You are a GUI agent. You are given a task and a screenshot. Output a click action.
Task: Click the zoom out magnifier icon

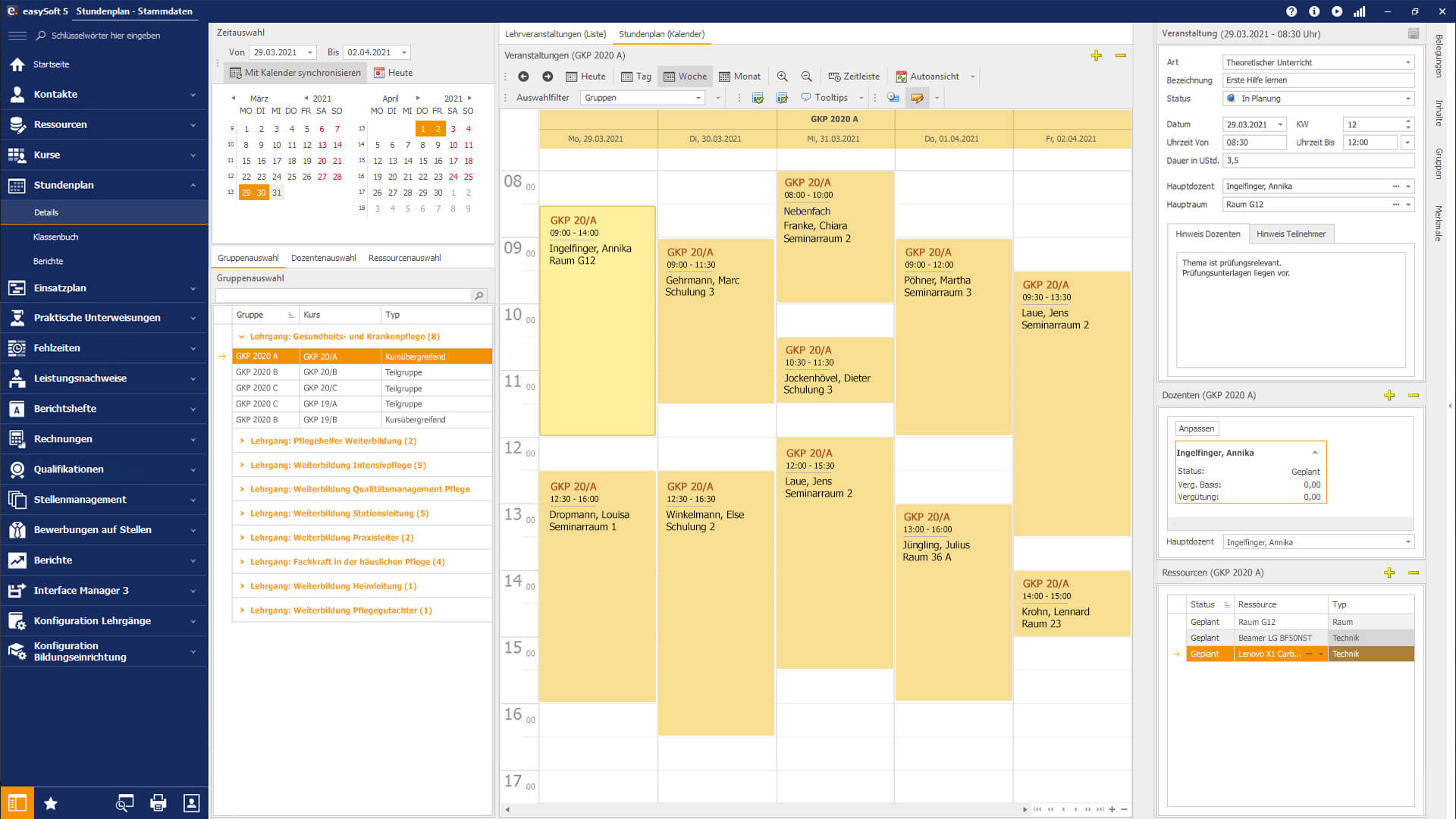point(806,77)
